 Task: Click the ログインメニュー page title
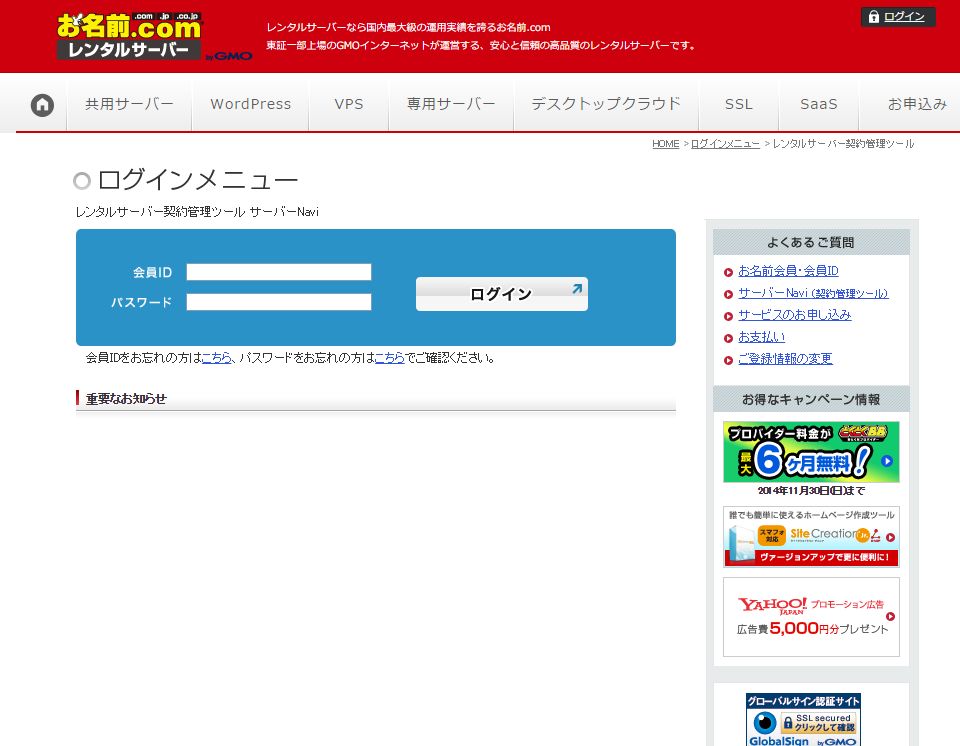(198, 180)
